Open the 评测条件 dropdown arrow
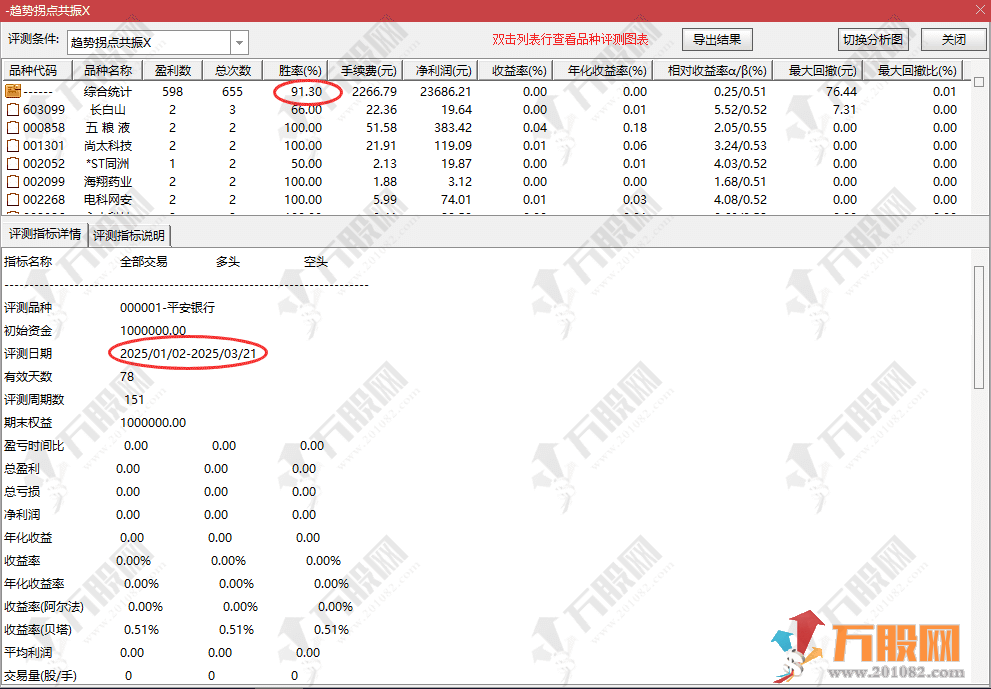Viewport: 991px width, 689px height. [239, 43]
